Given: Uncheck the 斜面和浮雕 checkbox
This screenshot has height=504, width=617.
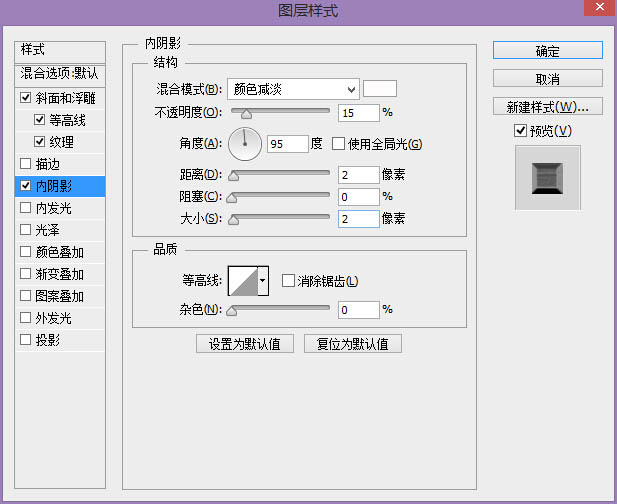Looking at the screenshot, I should pyautogui.click(x=26, y=98).
